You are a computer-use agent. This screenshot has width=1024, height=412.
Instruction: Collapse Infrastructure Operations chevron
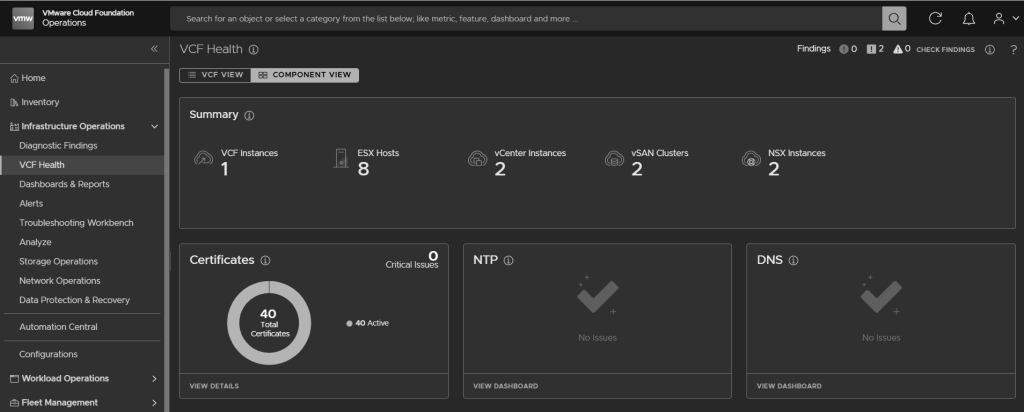pyautogui.click(x=154, y=127)
